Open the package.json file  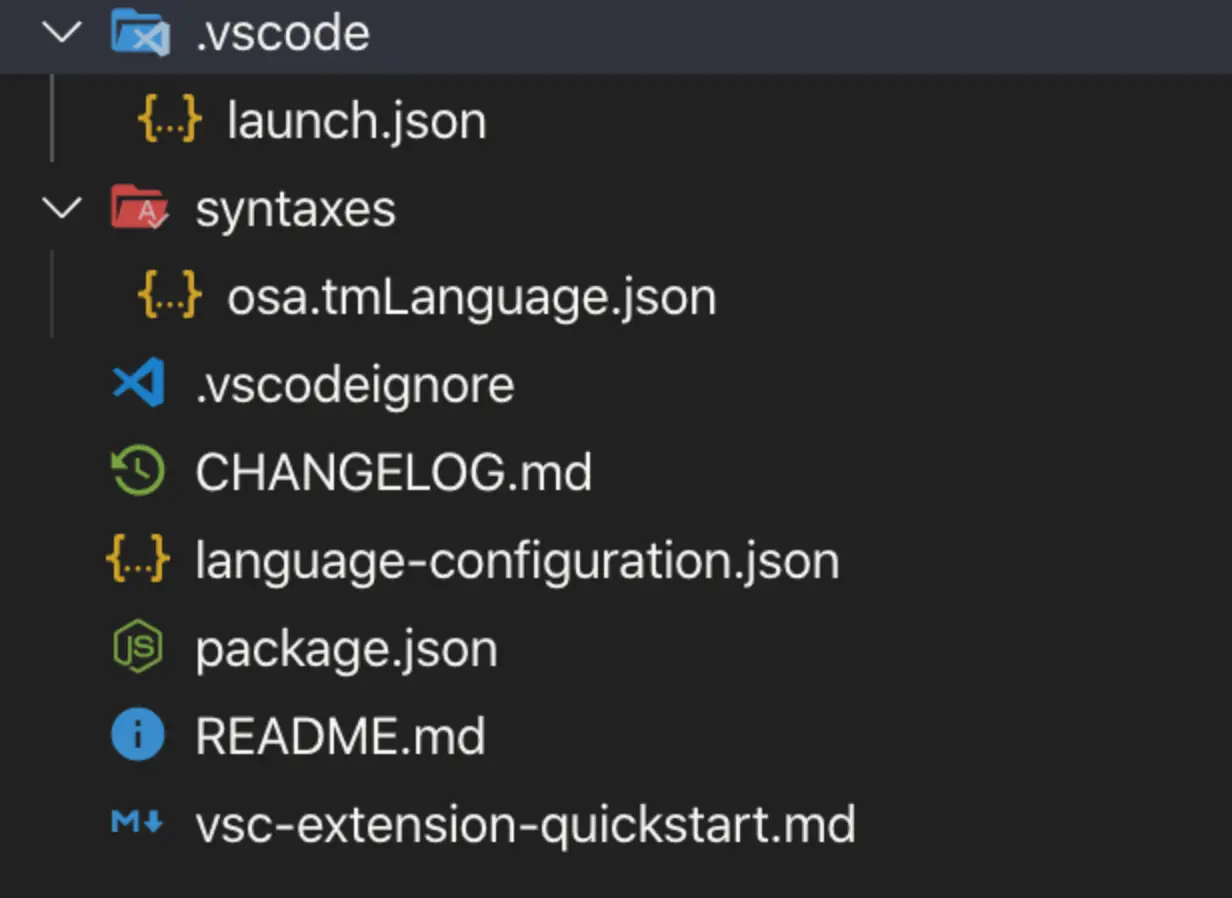pos(346,649)
